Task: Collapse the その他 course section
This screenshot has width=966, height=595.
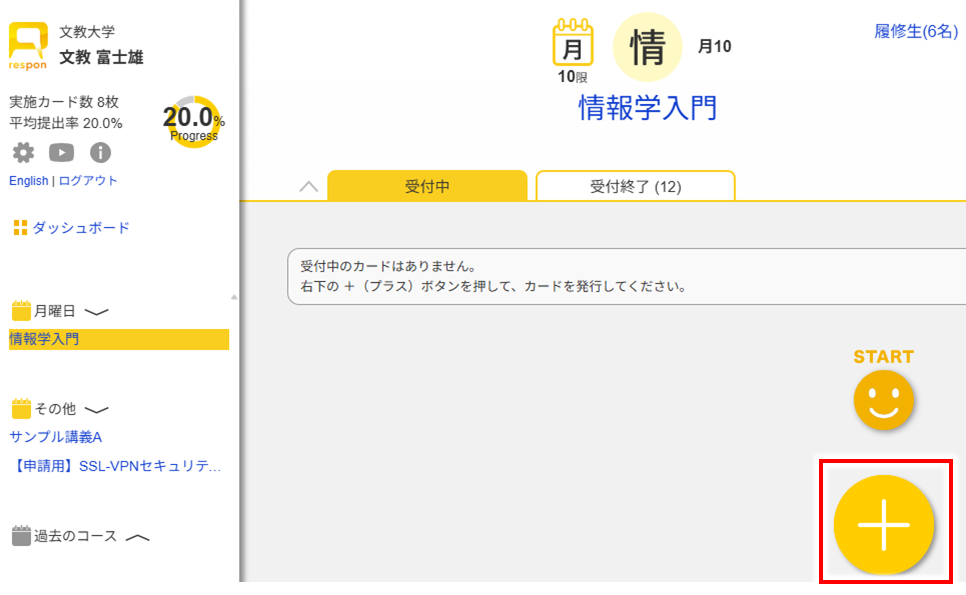Action: (x=97, y=410)
